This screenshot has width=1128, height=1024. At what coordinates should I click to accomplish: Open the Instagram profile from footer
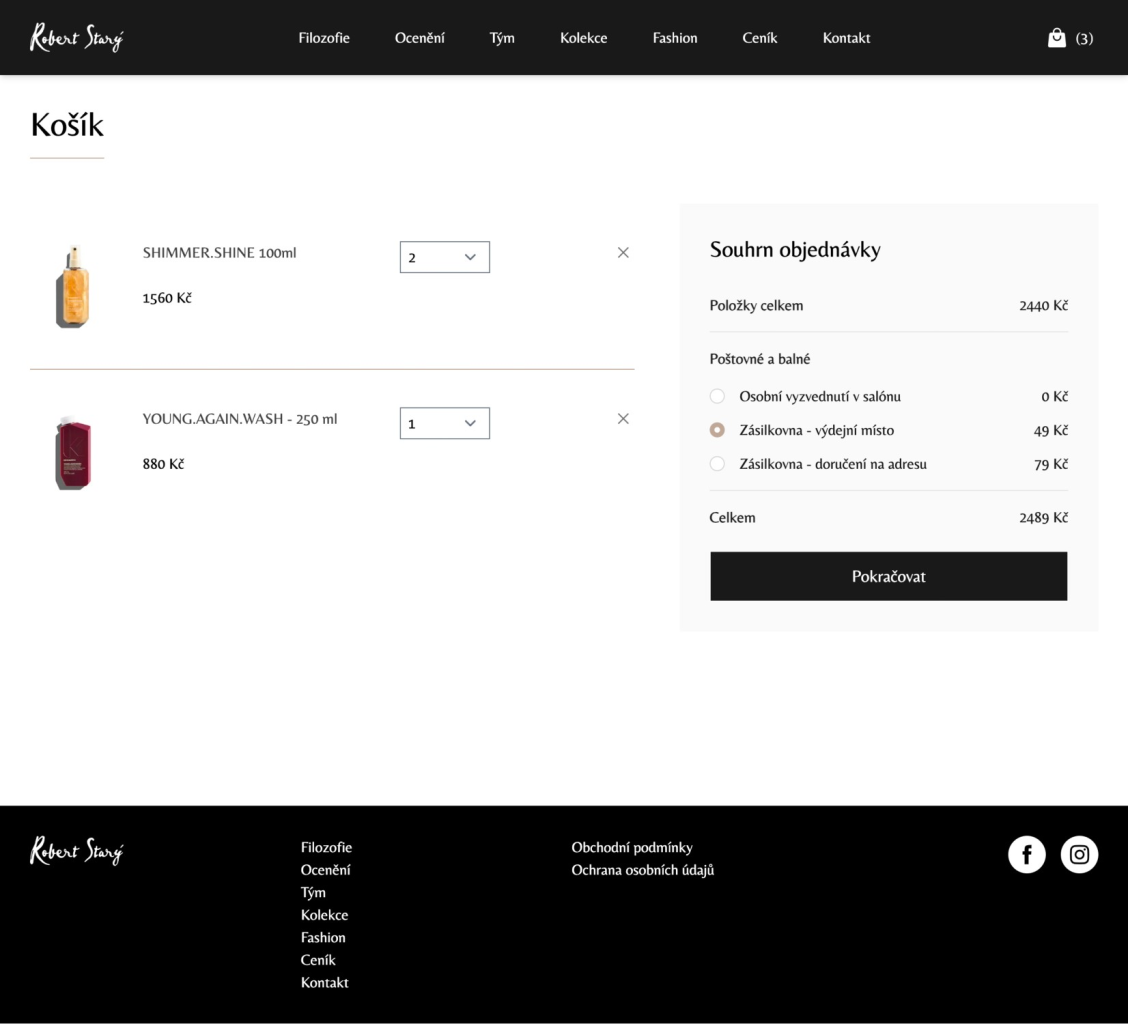(1079, 855)
